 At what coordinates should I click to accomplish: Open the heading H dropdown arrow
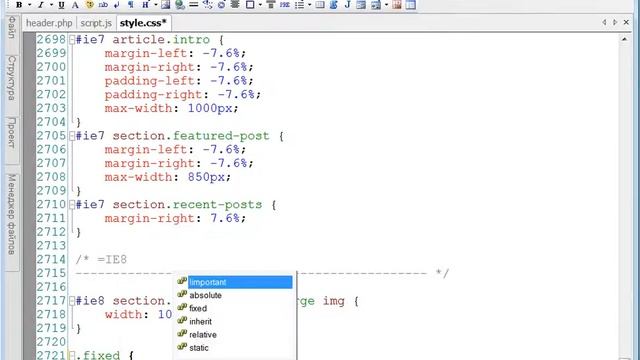(156, 5)
